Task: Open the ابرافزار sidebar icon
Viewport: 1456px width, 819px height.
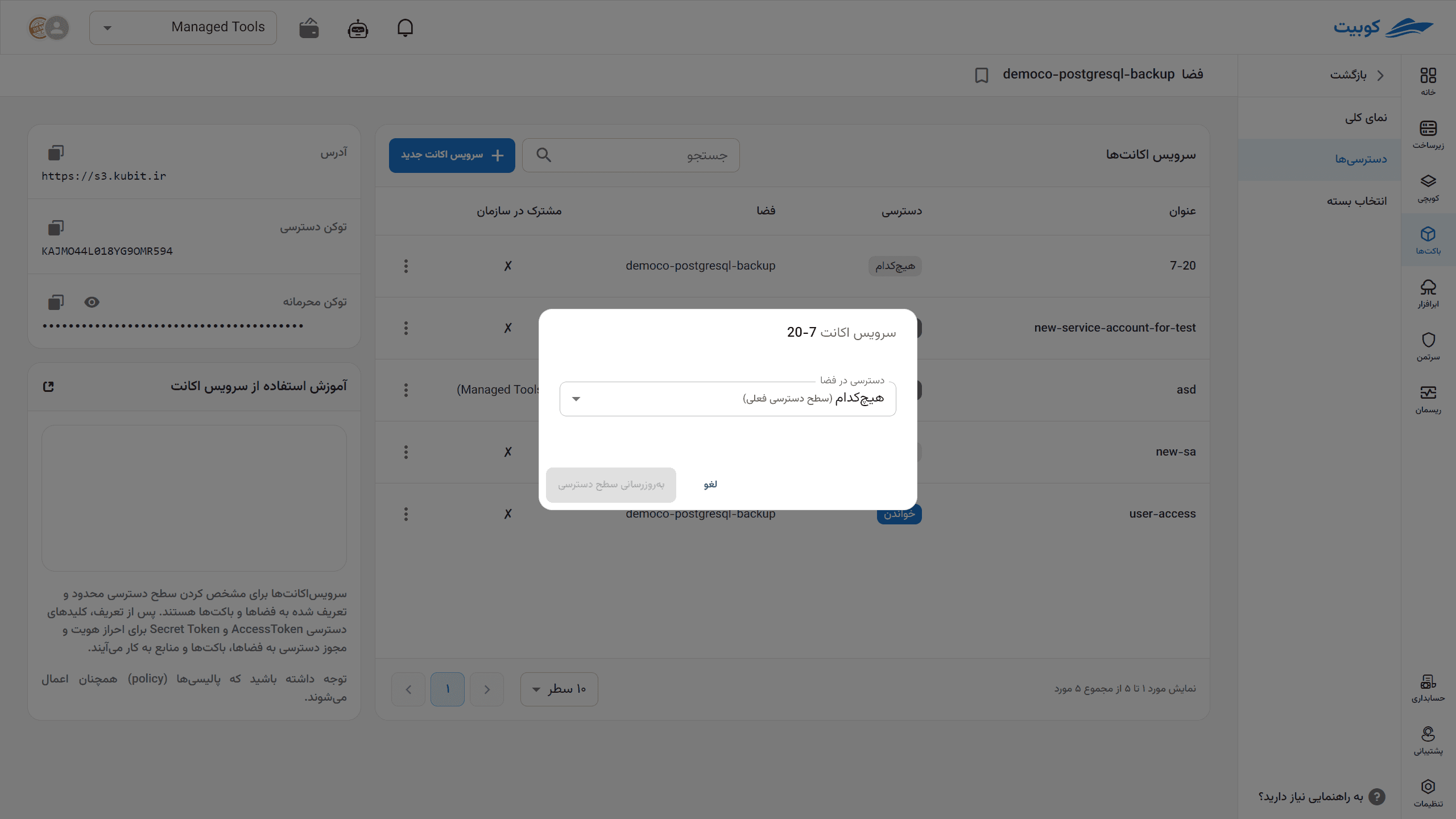Action: coord(1428,293)
